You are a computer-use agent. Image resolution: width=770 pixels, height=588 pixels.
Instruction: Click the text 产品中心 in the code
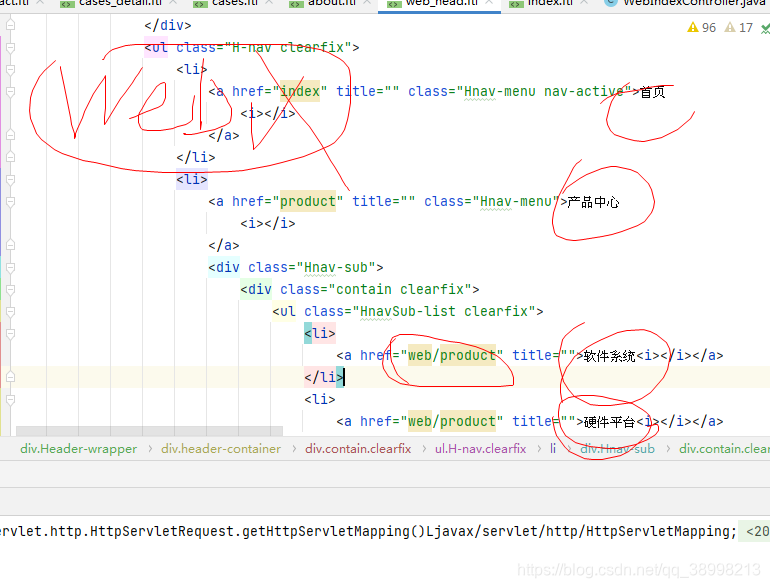point(593,202)
